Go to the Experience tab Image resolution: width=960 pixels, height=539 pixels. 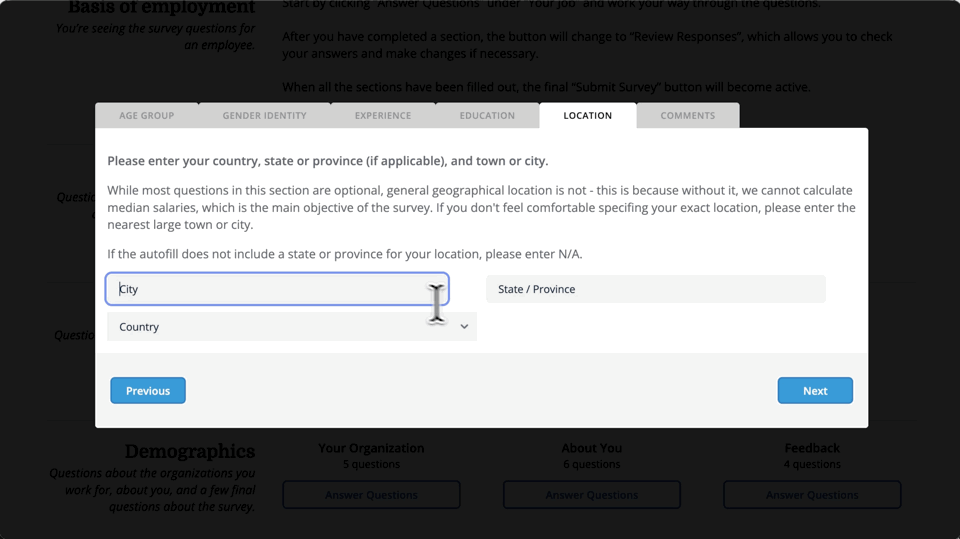click(382, 116)
